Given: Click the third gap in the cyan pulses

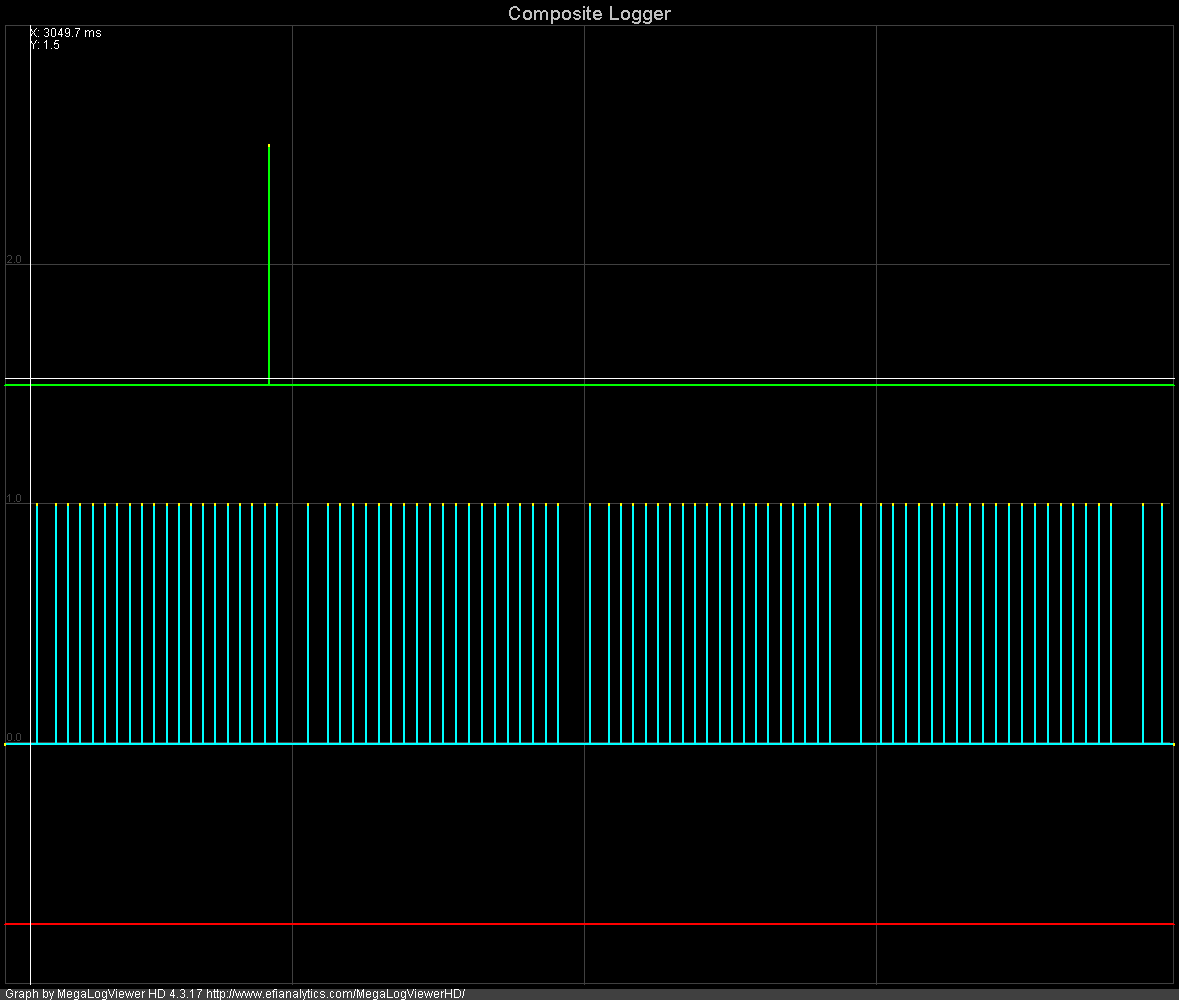Looking at the screenshot, I should tap(845, 620).
